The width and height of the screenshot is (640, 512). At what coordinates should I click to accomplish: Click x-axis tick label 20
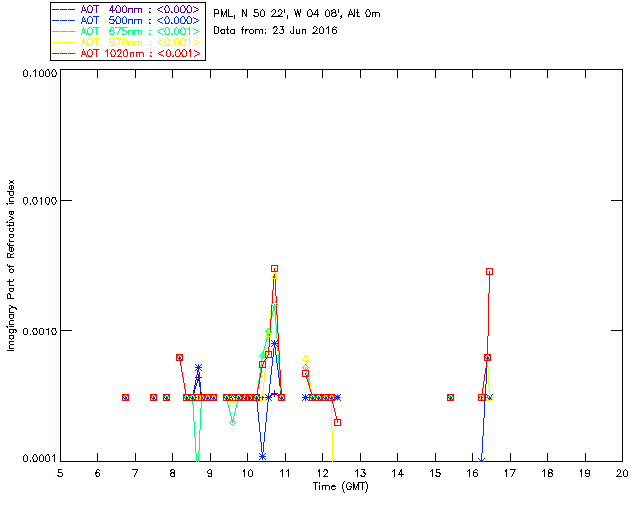click(x=622, y=473)
